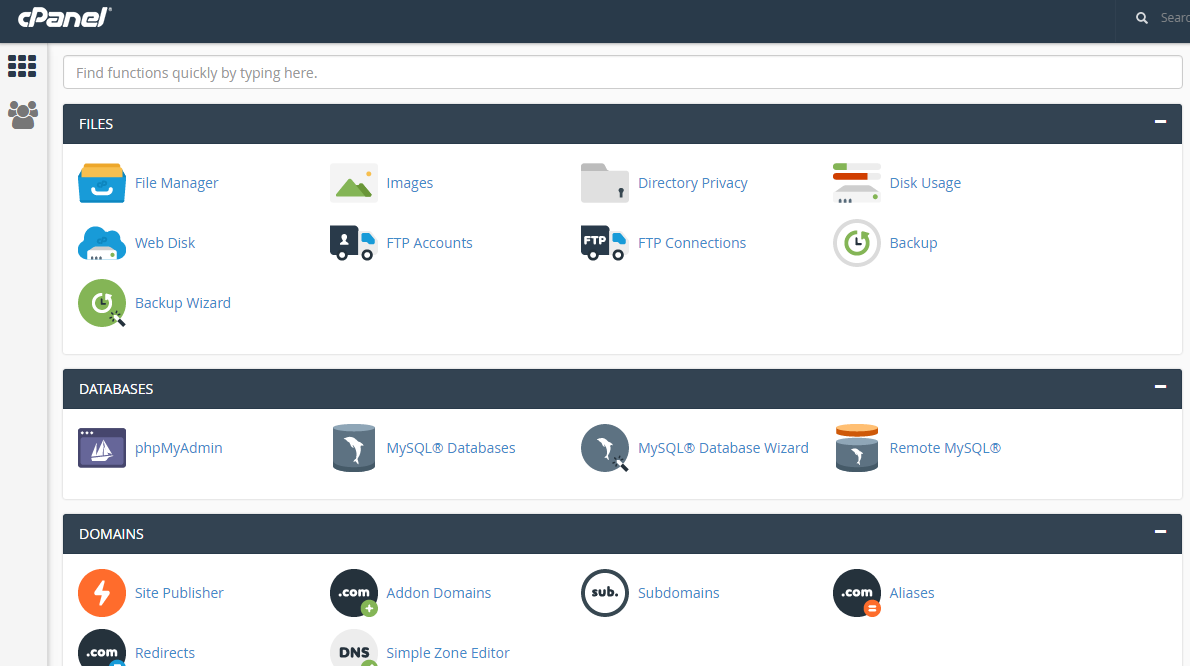The height and width of the screenshot is (666, 1190).
Task: Go to the Aliases link
Action: tap(911, 592)
